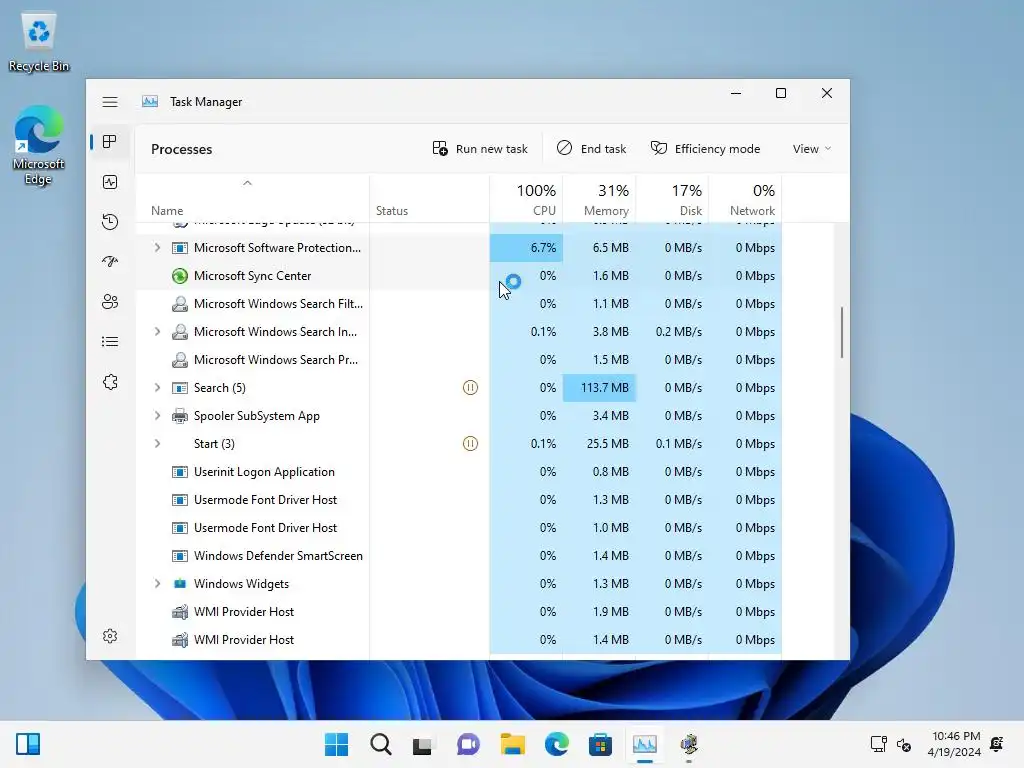Open Task Manager settings gear

tap(110, 636)
